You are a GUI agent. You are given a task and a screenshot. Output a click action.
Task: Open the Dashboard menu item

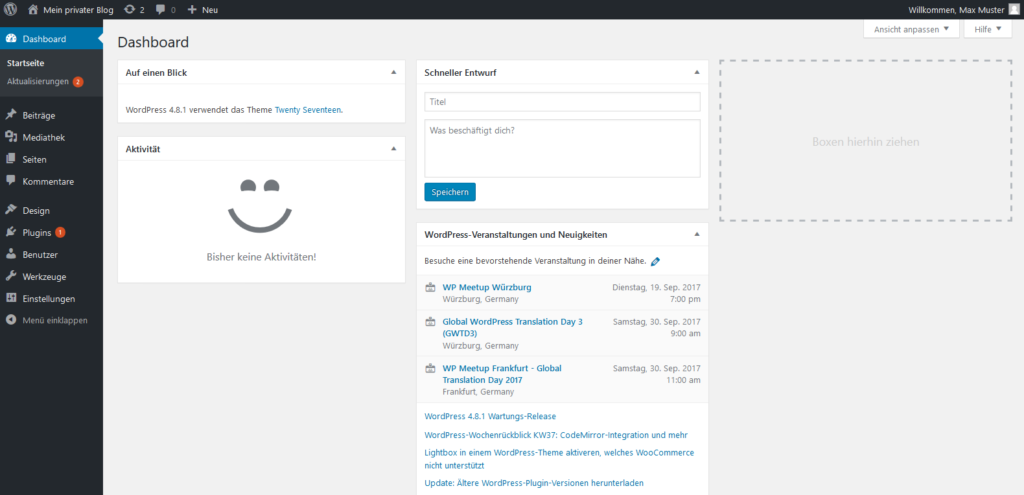click(x=51, y=39)
